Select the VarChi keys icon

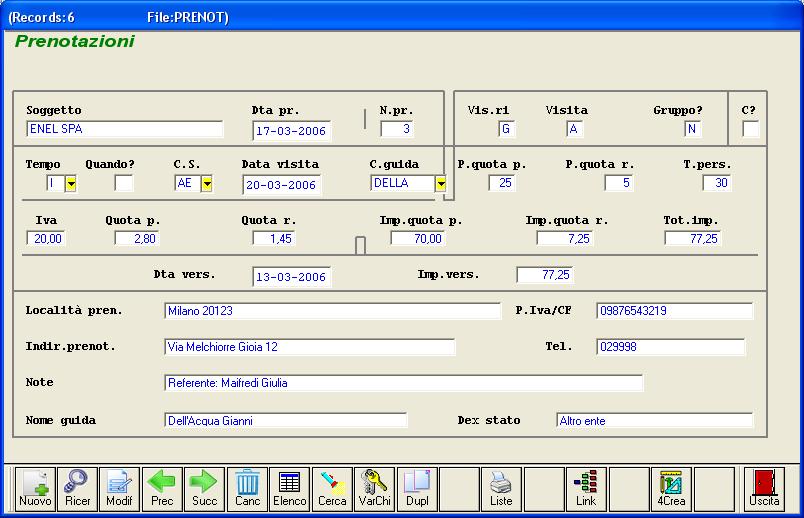375,488
